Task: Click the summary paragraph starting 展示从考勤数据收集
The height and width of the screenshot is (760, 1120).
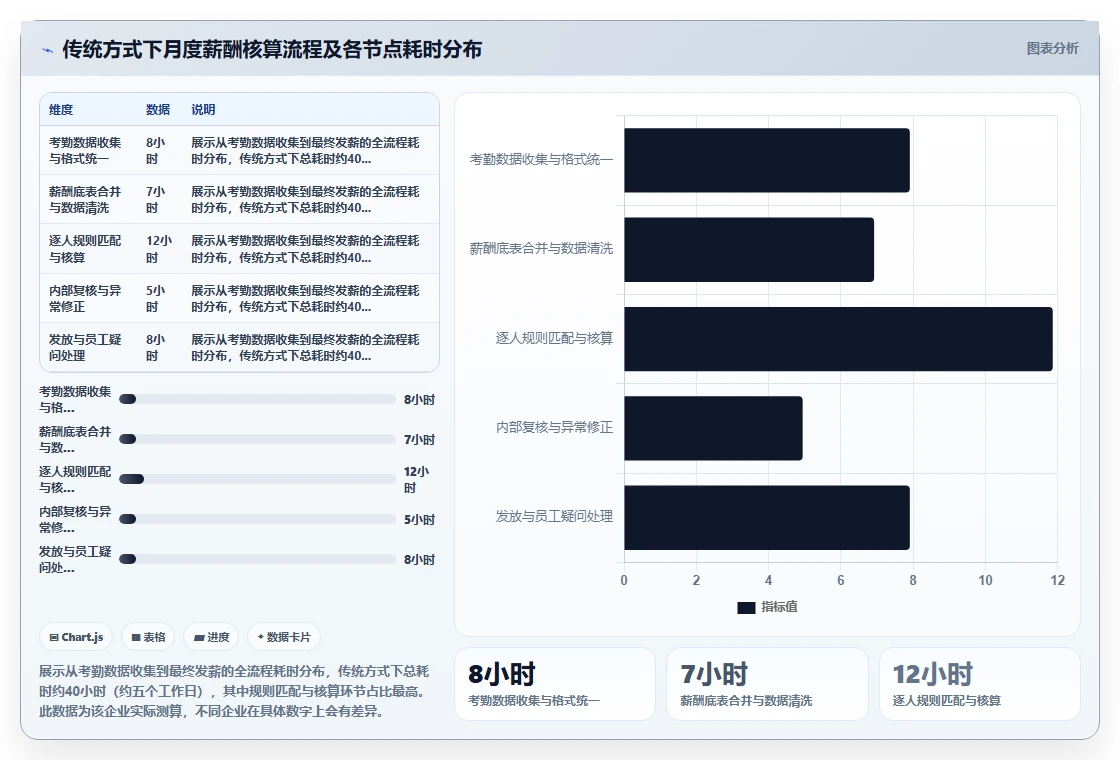Action: tap(234, 691)
